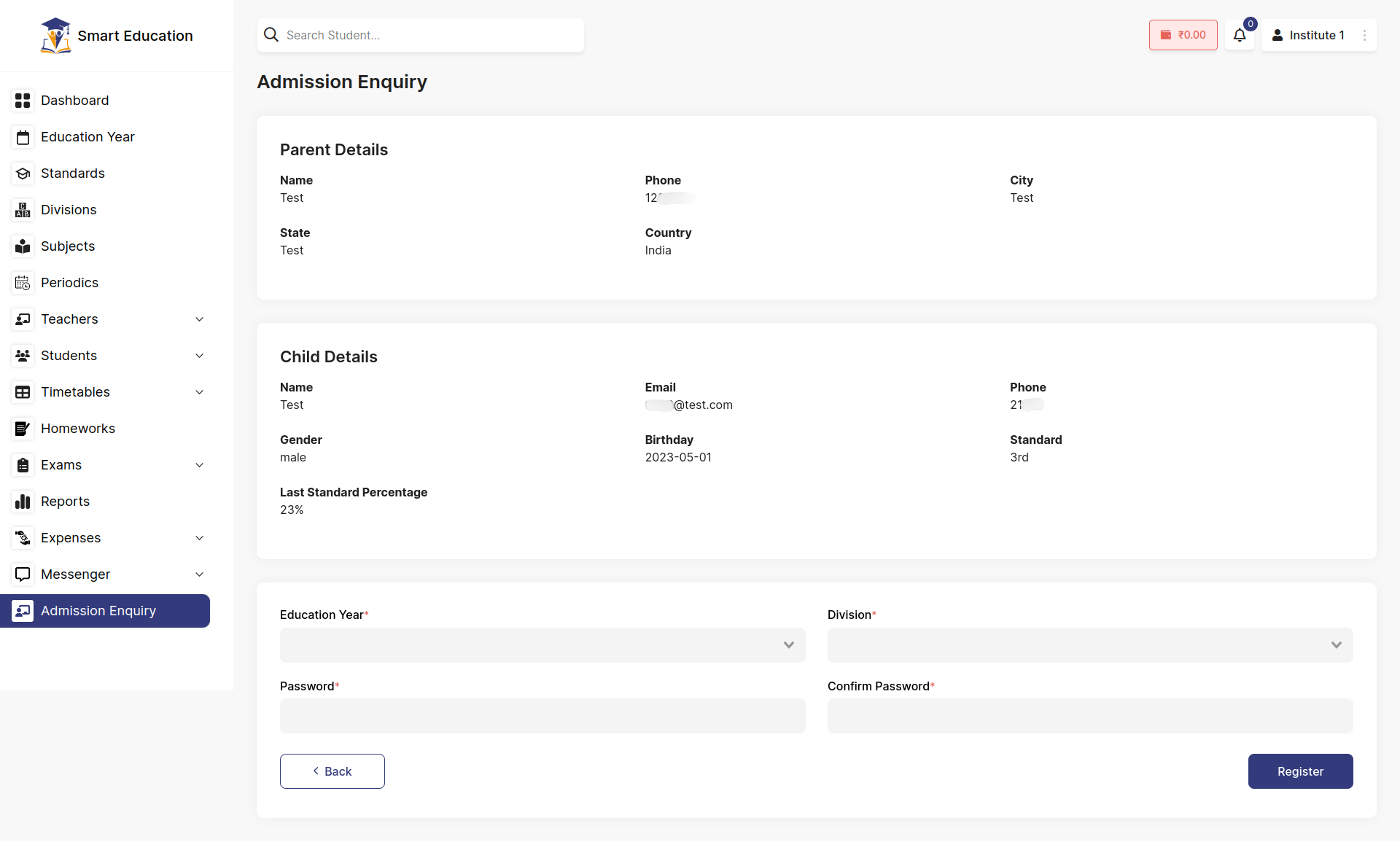Viewport: 1400px width, 842px height.
Task: Click the Expenses hand-money icon
Action: tap(23, 538)
